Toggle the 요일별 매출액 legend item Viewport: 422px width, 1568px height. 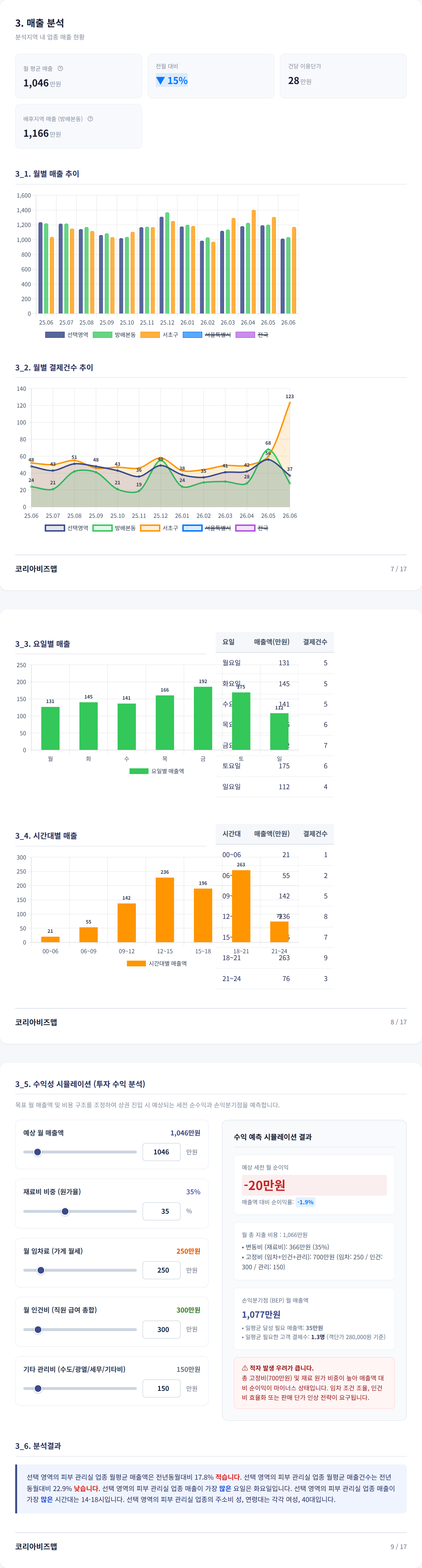157,771
